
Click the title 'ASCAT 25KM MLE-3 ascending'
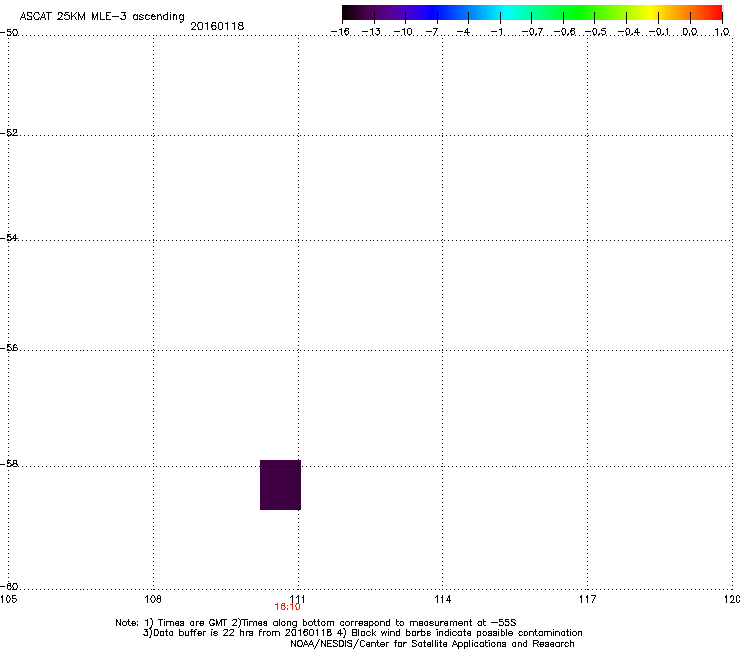click(x=102, y=16)
